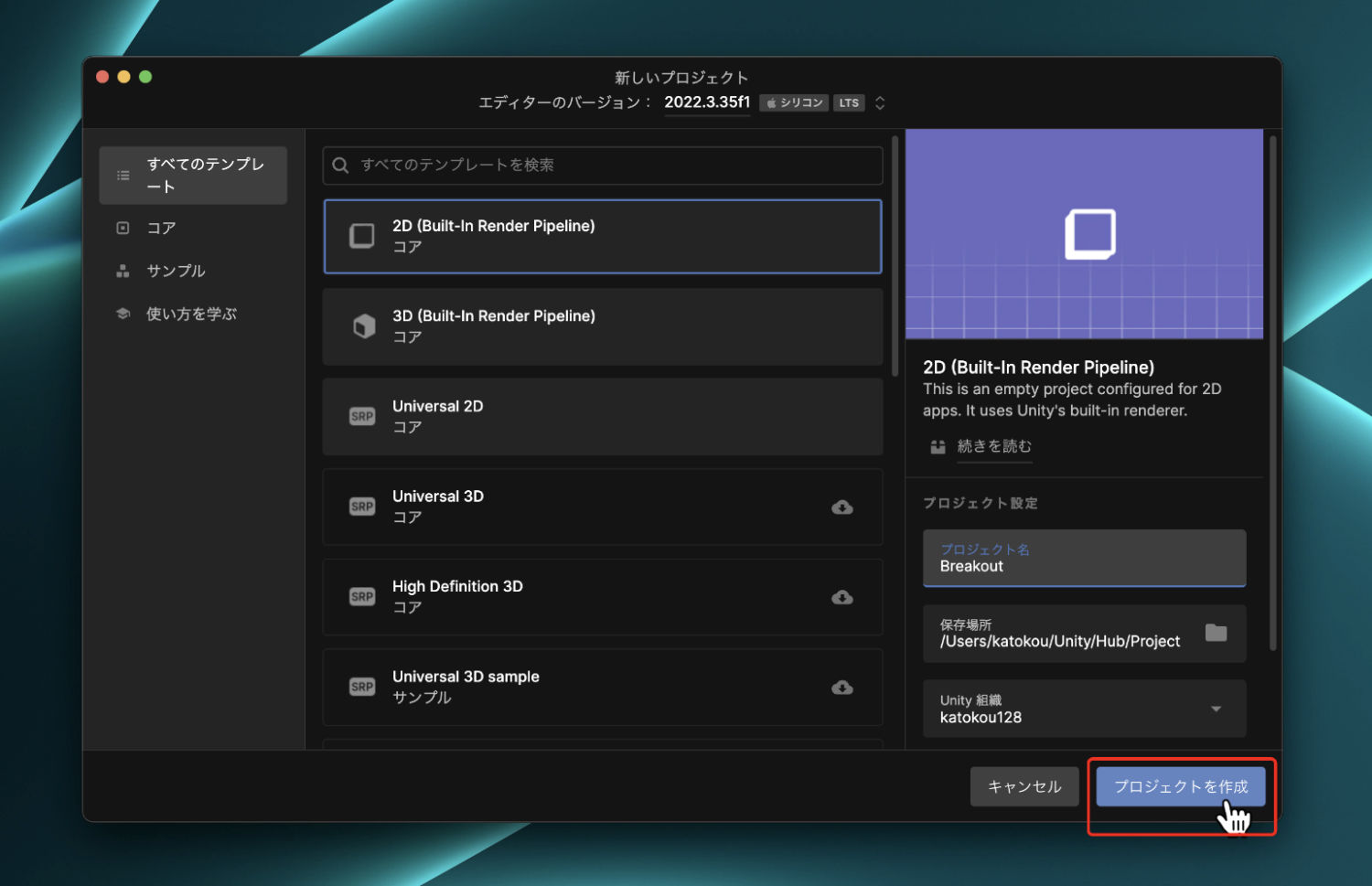This screenshot has width=1372, height=886.
Task: Click the search magnifier icon in the template search
Action: click(x=340, y=165)
